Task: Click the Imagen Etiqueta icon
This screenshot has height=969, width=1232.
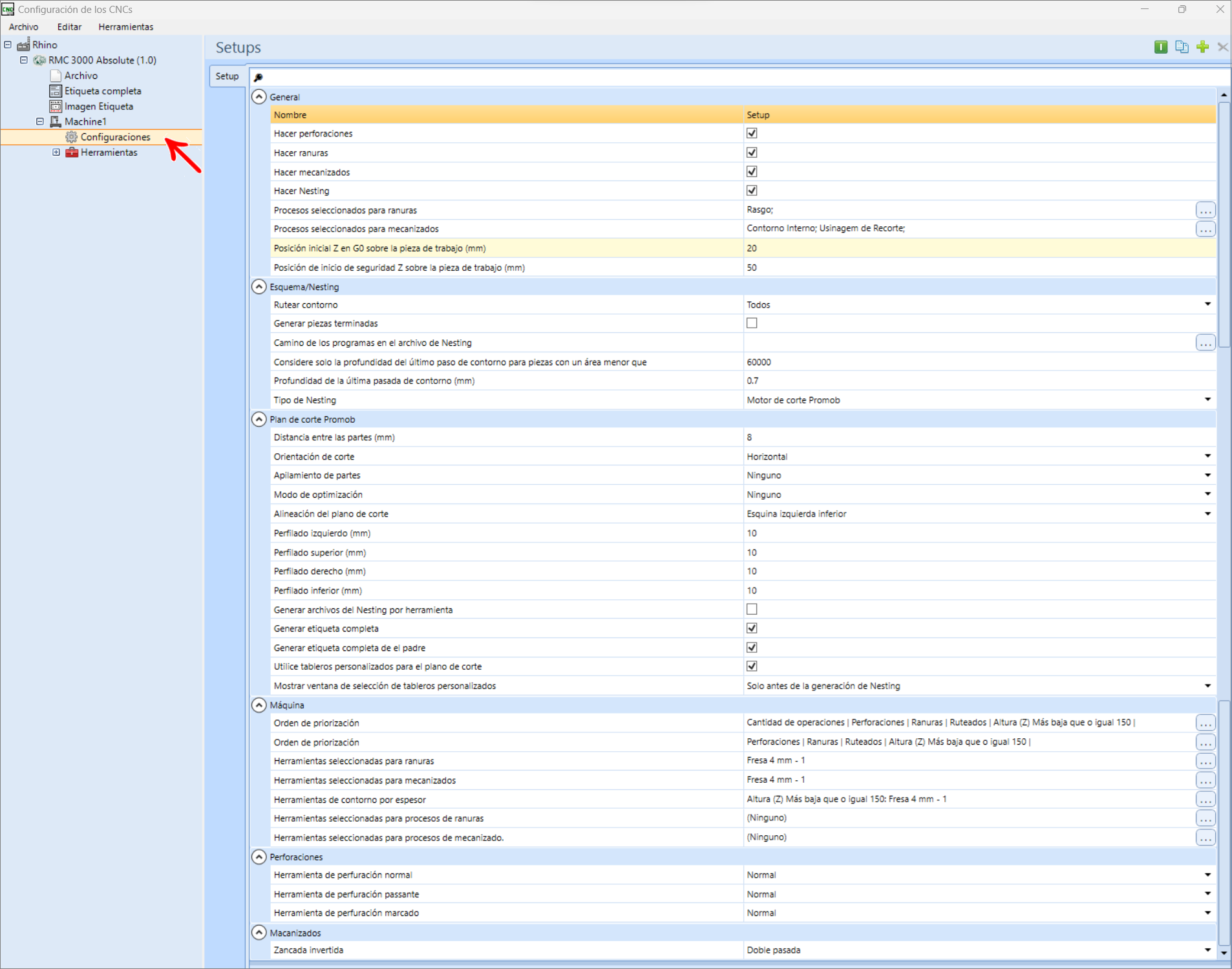Action: (x=56, y=106)
